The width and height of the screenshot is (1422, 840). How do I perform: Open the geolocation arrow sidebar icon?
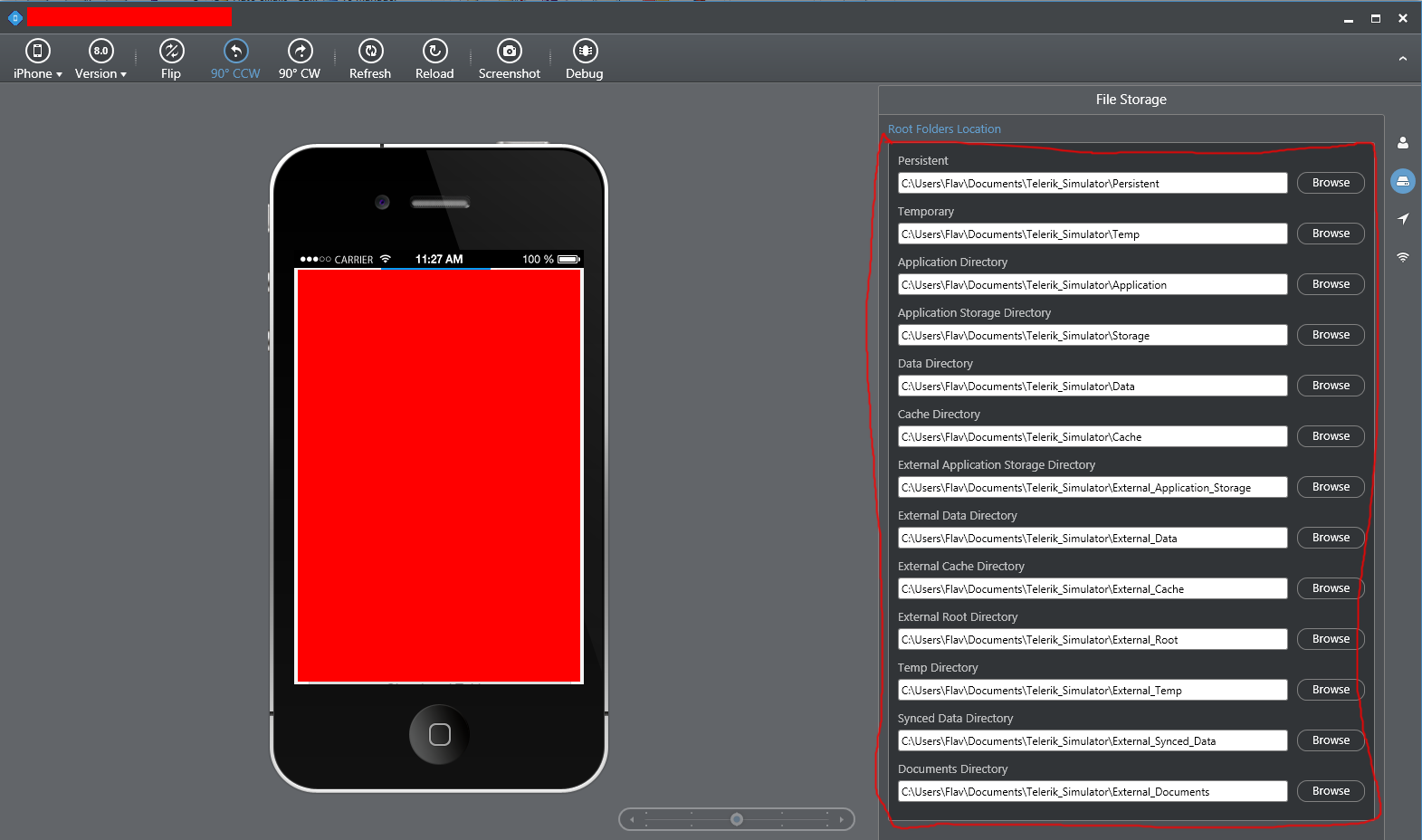1403,219
